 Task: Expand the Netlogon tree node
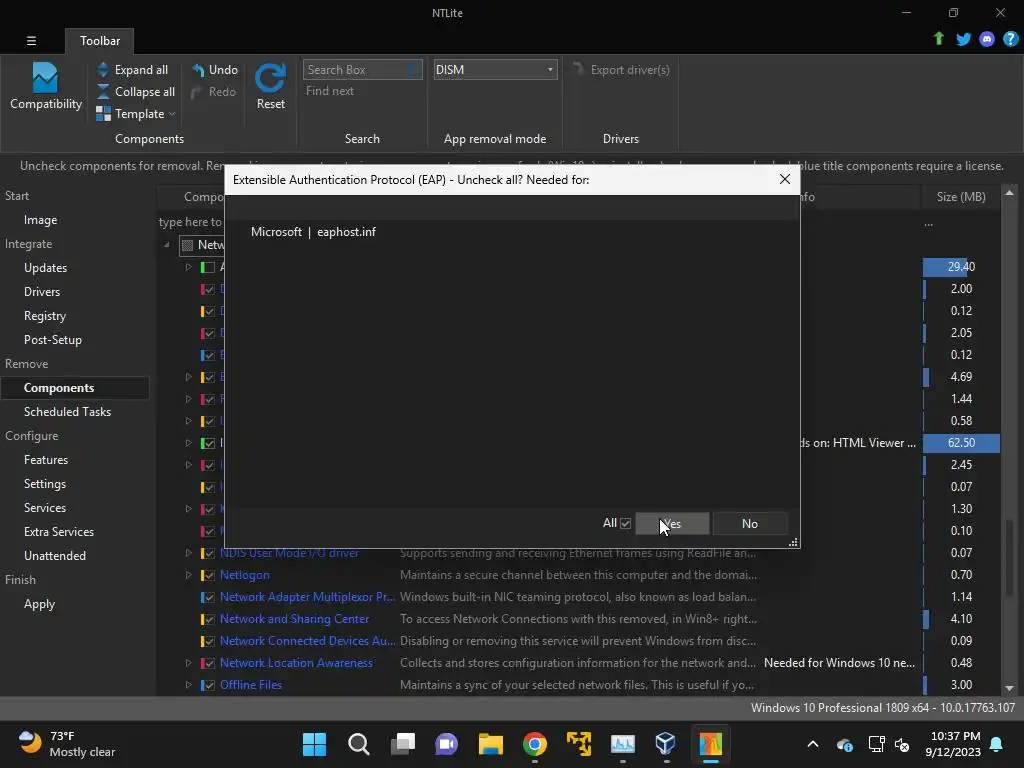188,575
